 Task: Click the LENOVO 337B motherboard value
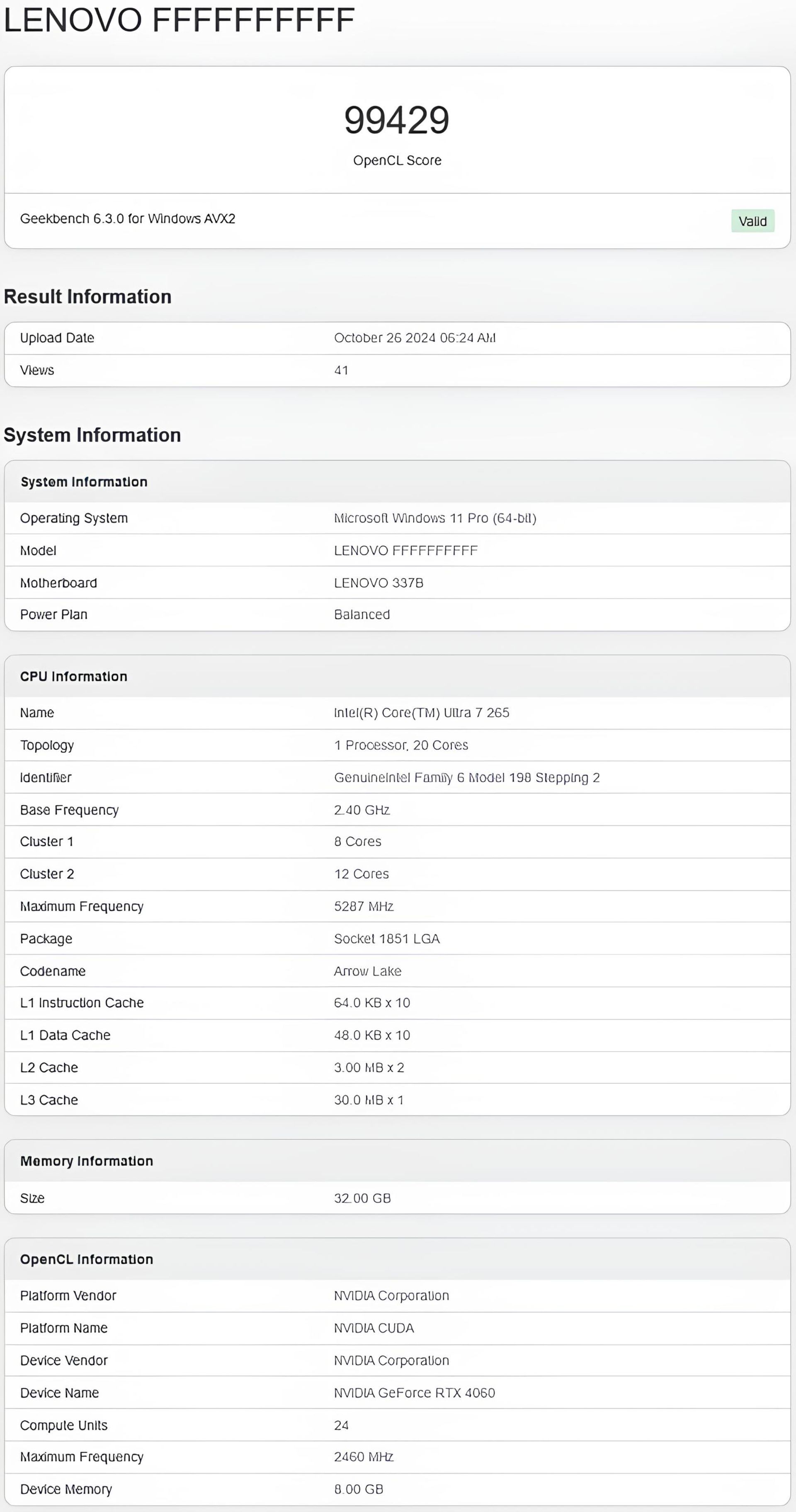(x=379, y=583)
